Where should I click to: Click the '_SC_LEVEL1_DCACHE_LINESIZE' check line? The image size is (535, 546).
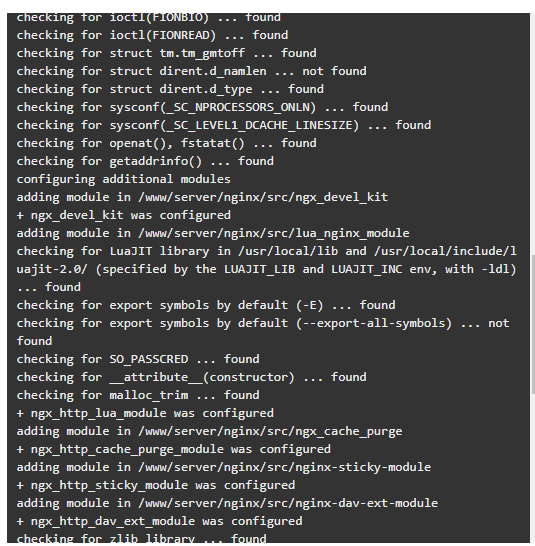click(x=224, y=125)
